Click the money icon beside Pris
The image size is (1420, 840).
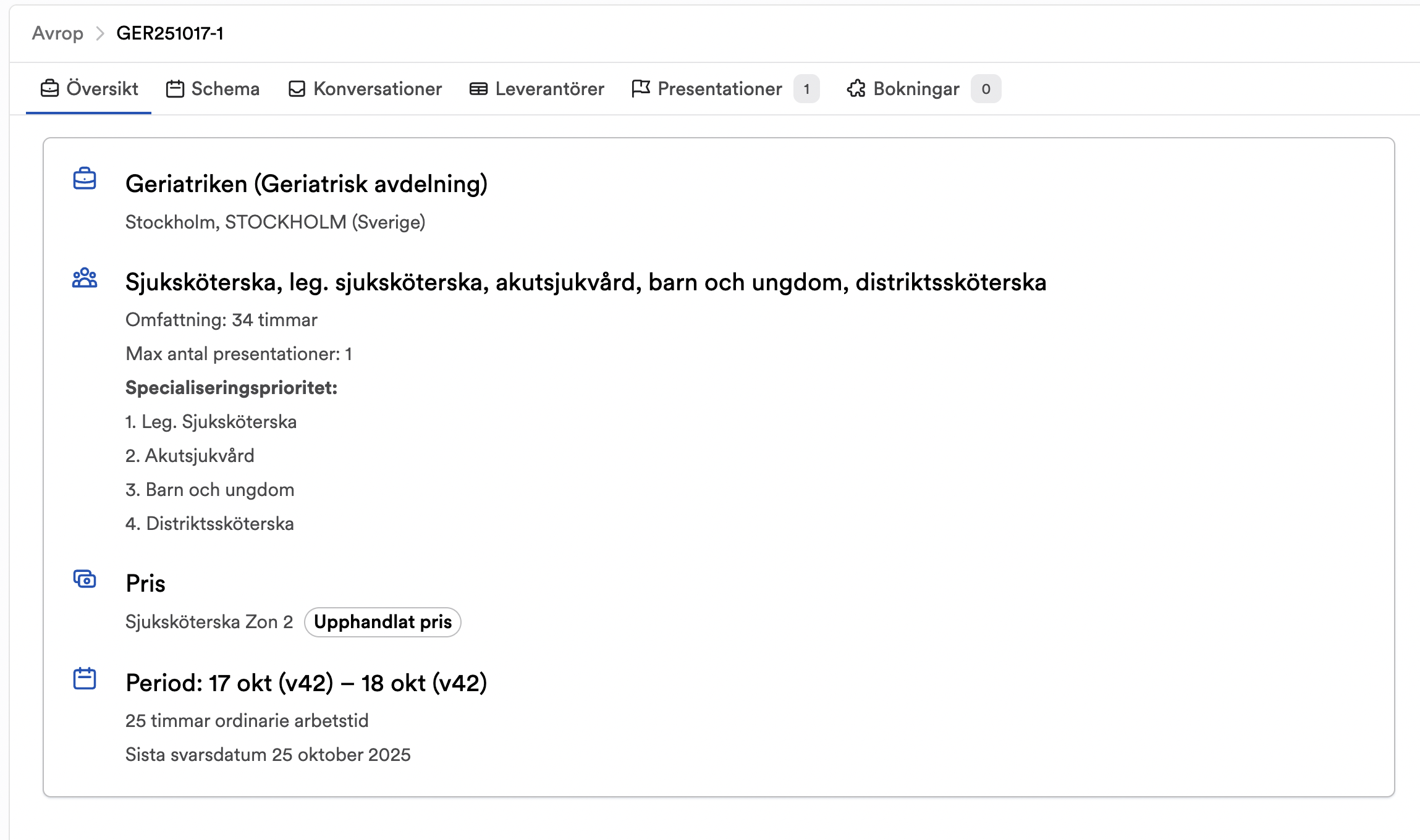[x=85, y=579]
